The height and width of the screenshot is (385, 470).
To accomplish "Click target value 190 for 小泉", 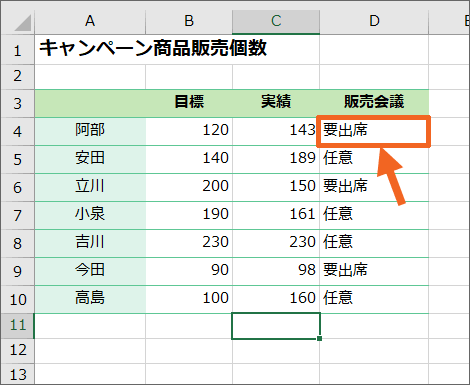I will 189,215.
